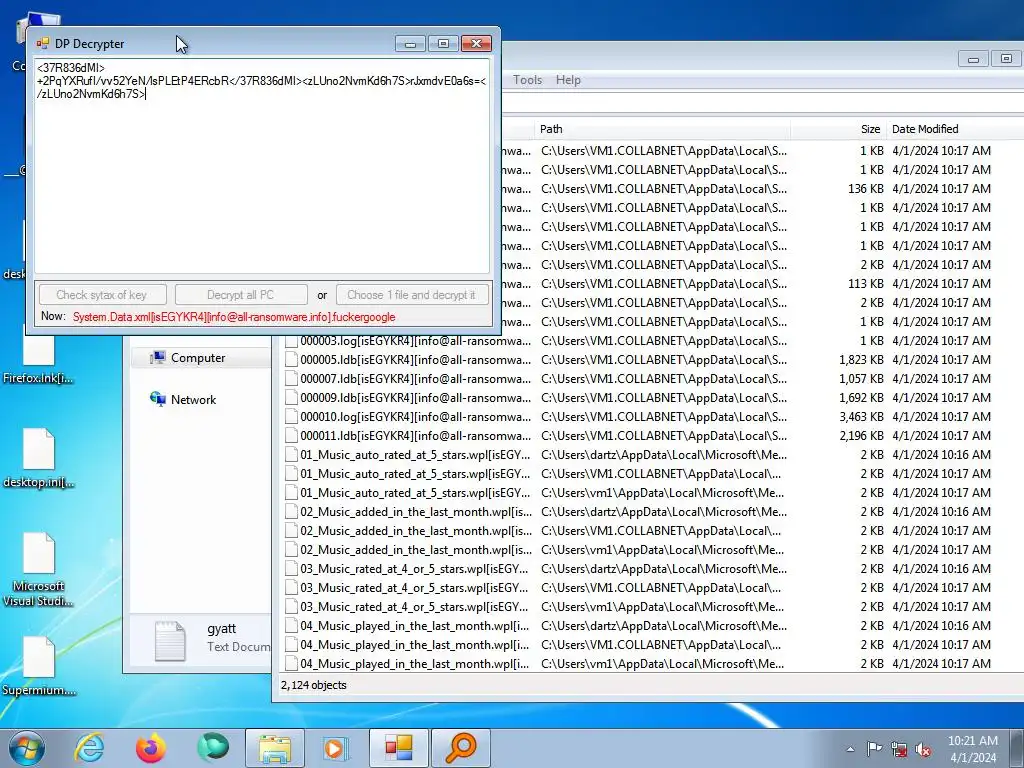Minimize the background search window
The width and height of the screenshot is (1024, 768).
click(973, 59)
